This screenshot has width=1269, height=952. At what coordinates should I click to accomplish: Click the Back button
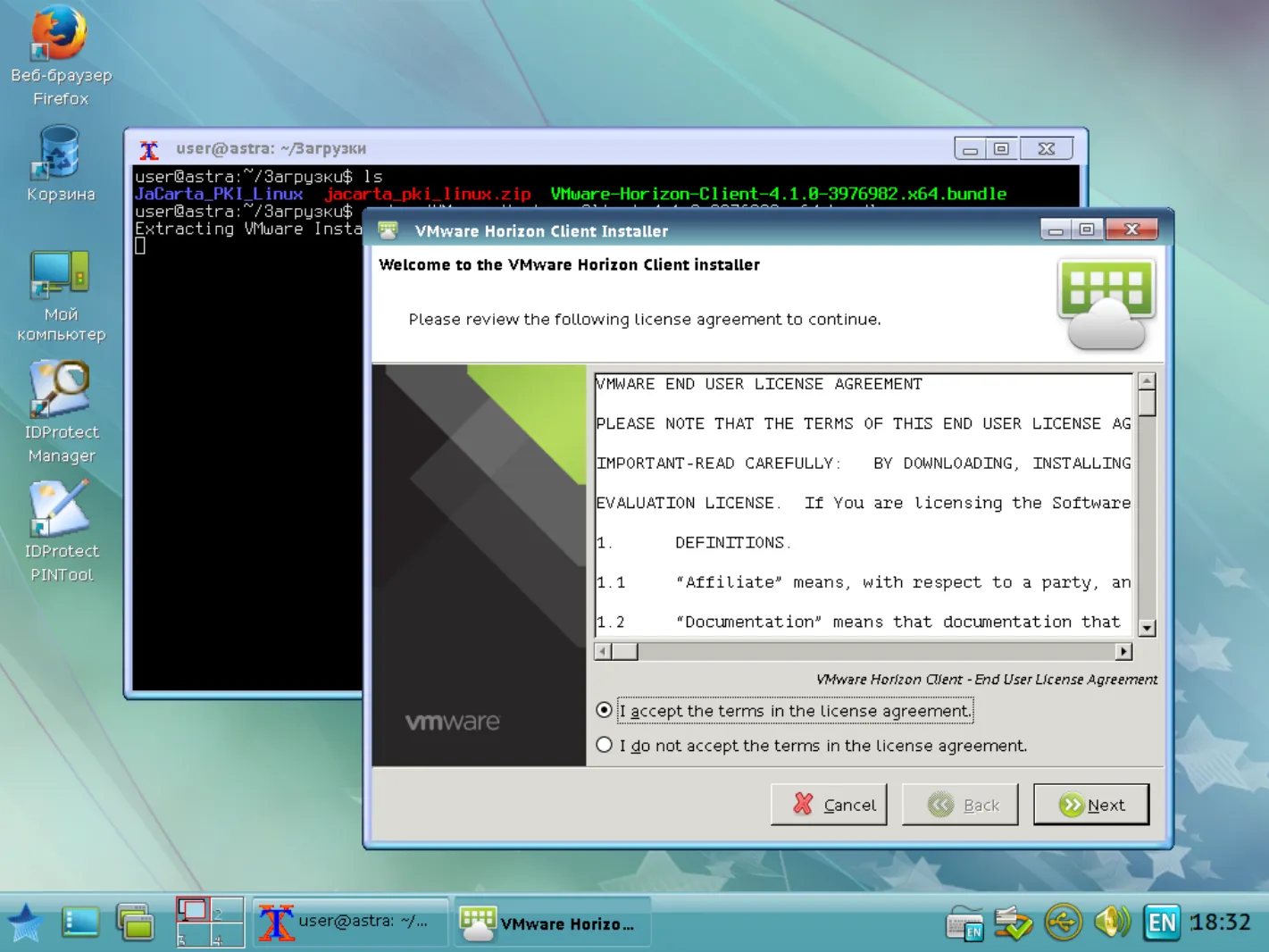point(960,805)
